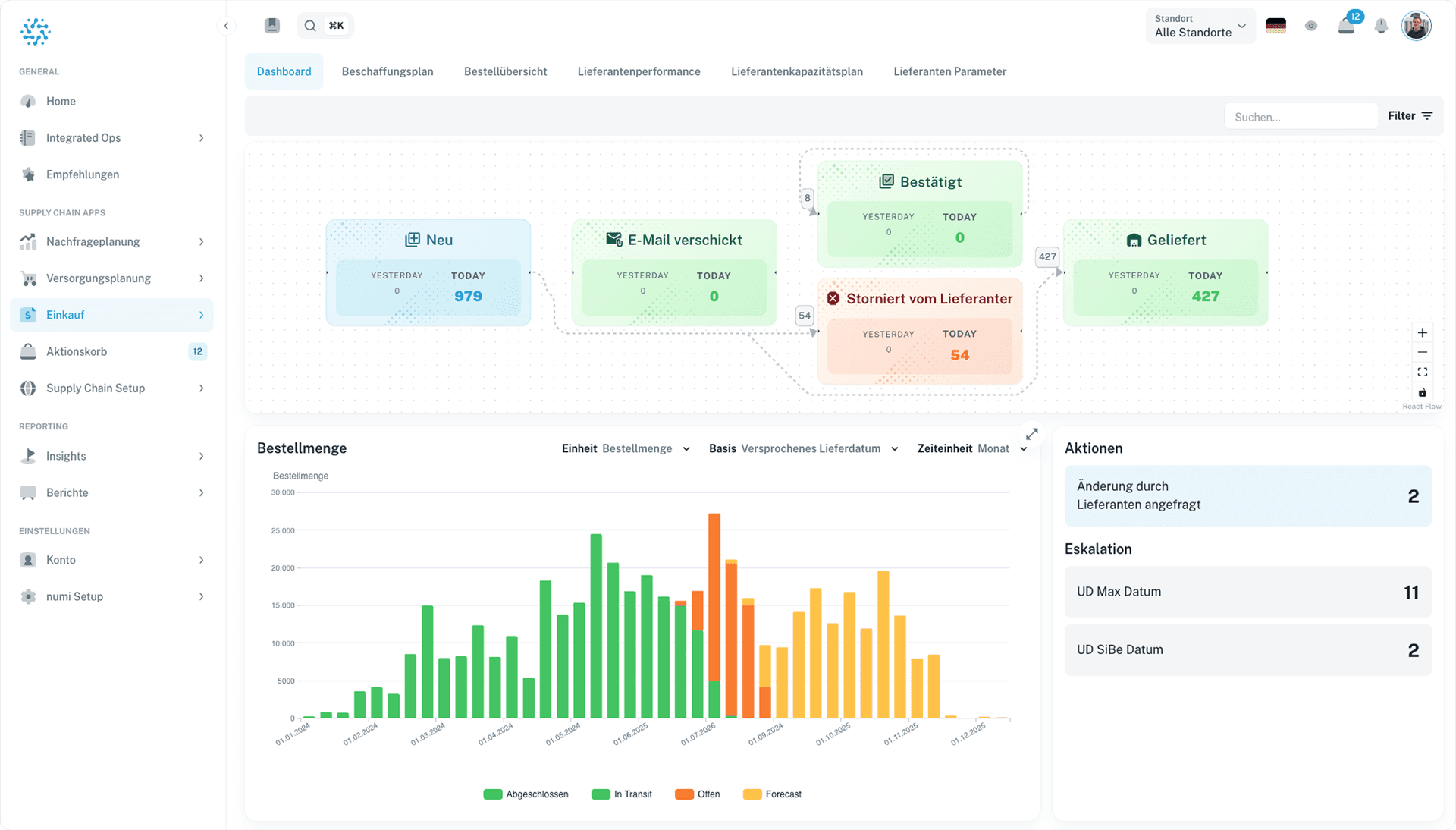Open the Zeiteinheit Monat dropdown
Screen dimensions: 1456x830
pos(995,448)
